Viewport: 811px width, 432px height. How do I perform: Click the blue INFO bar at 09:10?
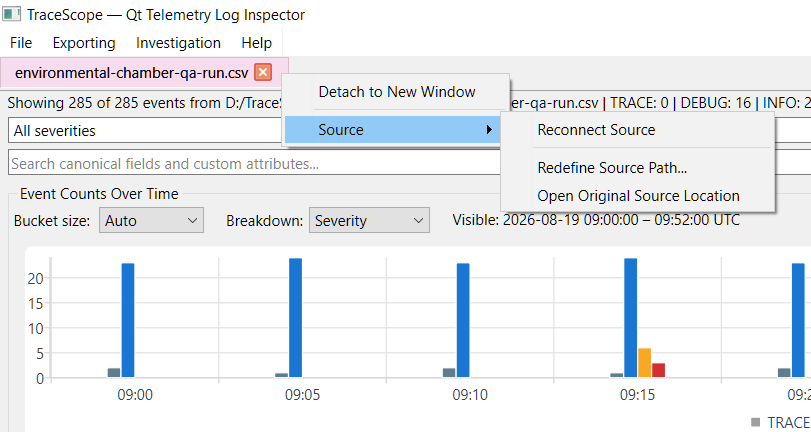tap(463, 320)
